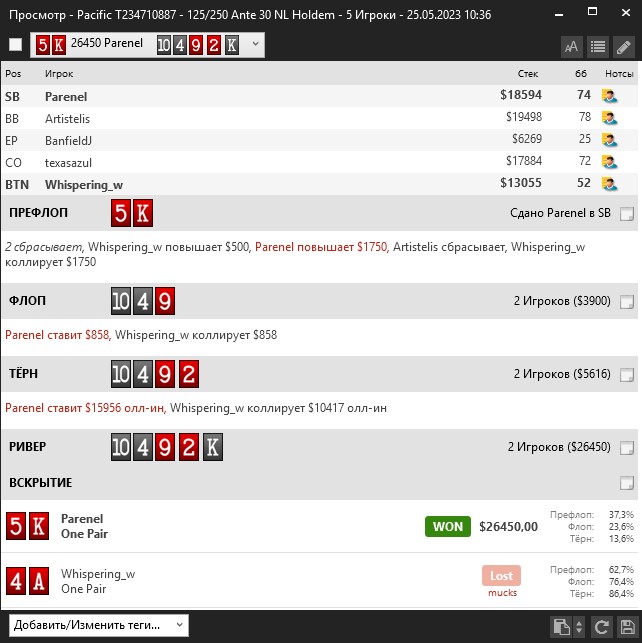Click 'Сдано Parenel в SB' text
This screenshot has height=643, width=642.
[x=560, y=213]
